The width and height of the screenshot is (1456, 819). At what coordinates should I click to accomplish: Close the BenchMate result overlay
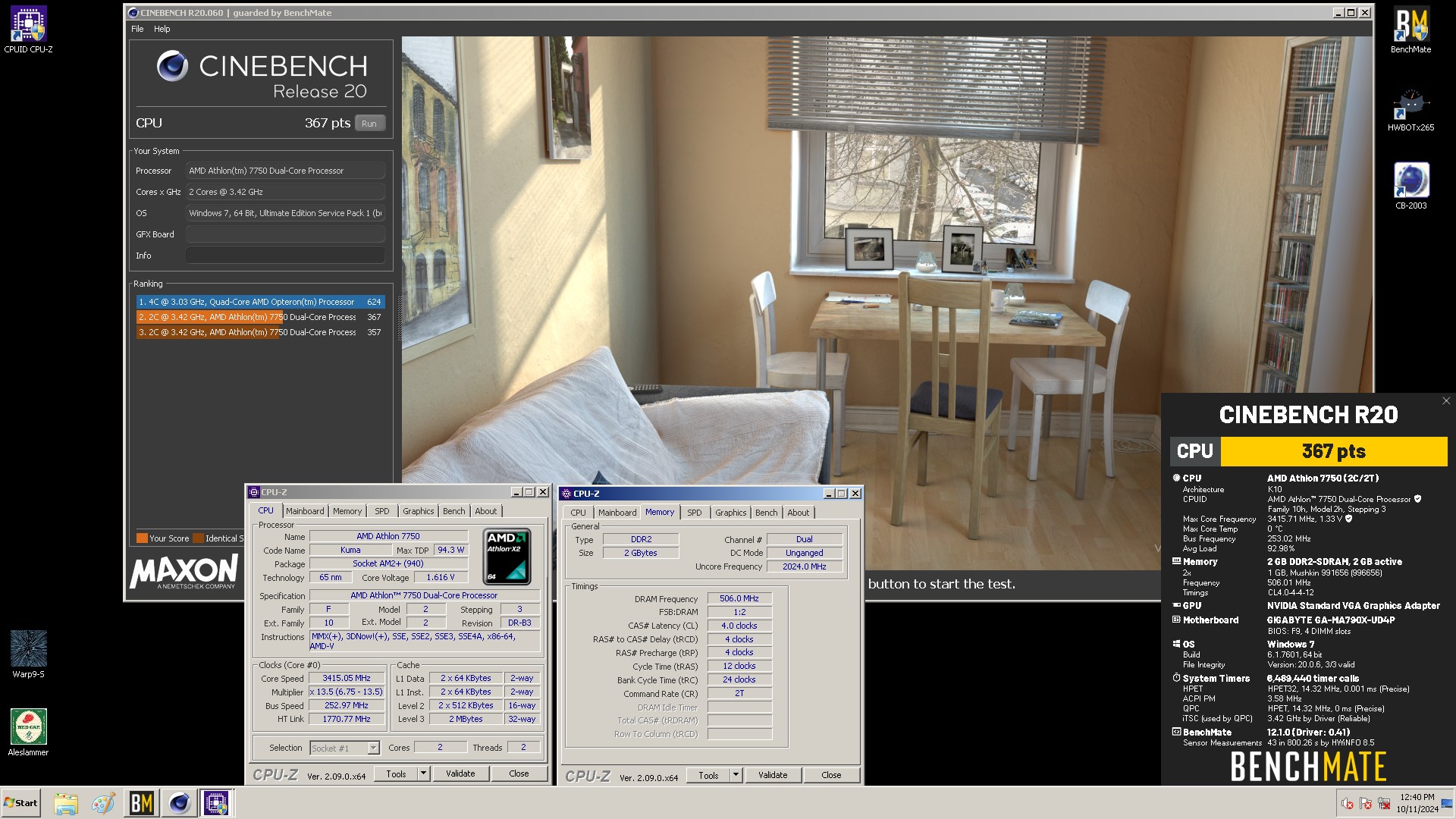1445,401
